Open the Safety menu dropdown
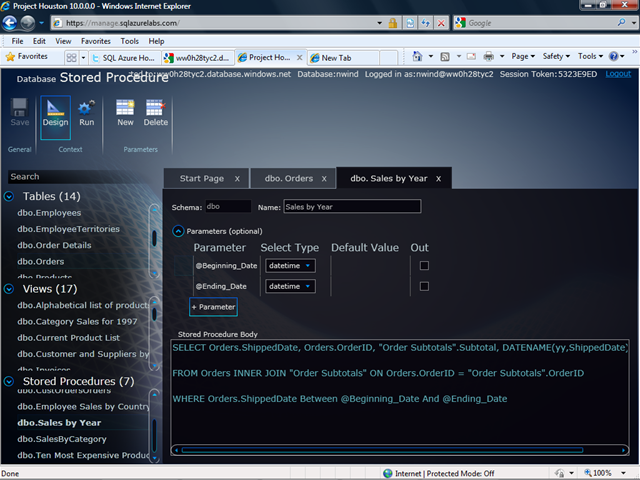 pyautogui.click(x=556, y=56)
